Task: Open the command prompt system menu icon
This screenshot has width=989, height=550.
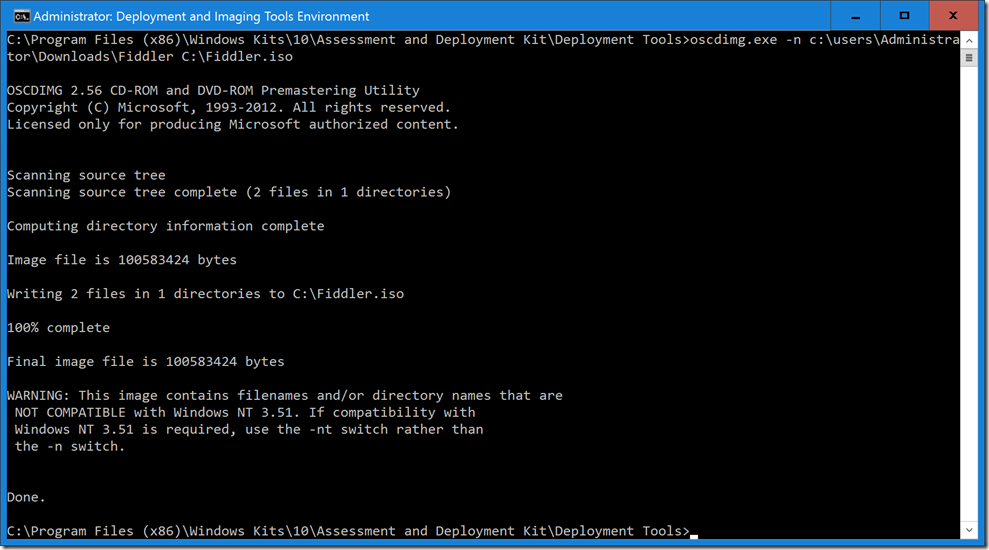Action: [x=18, y=16]
